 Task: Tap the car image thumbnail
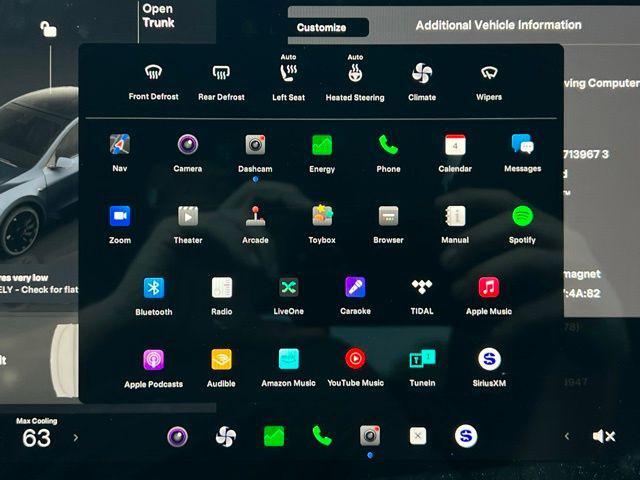[39, 171]
